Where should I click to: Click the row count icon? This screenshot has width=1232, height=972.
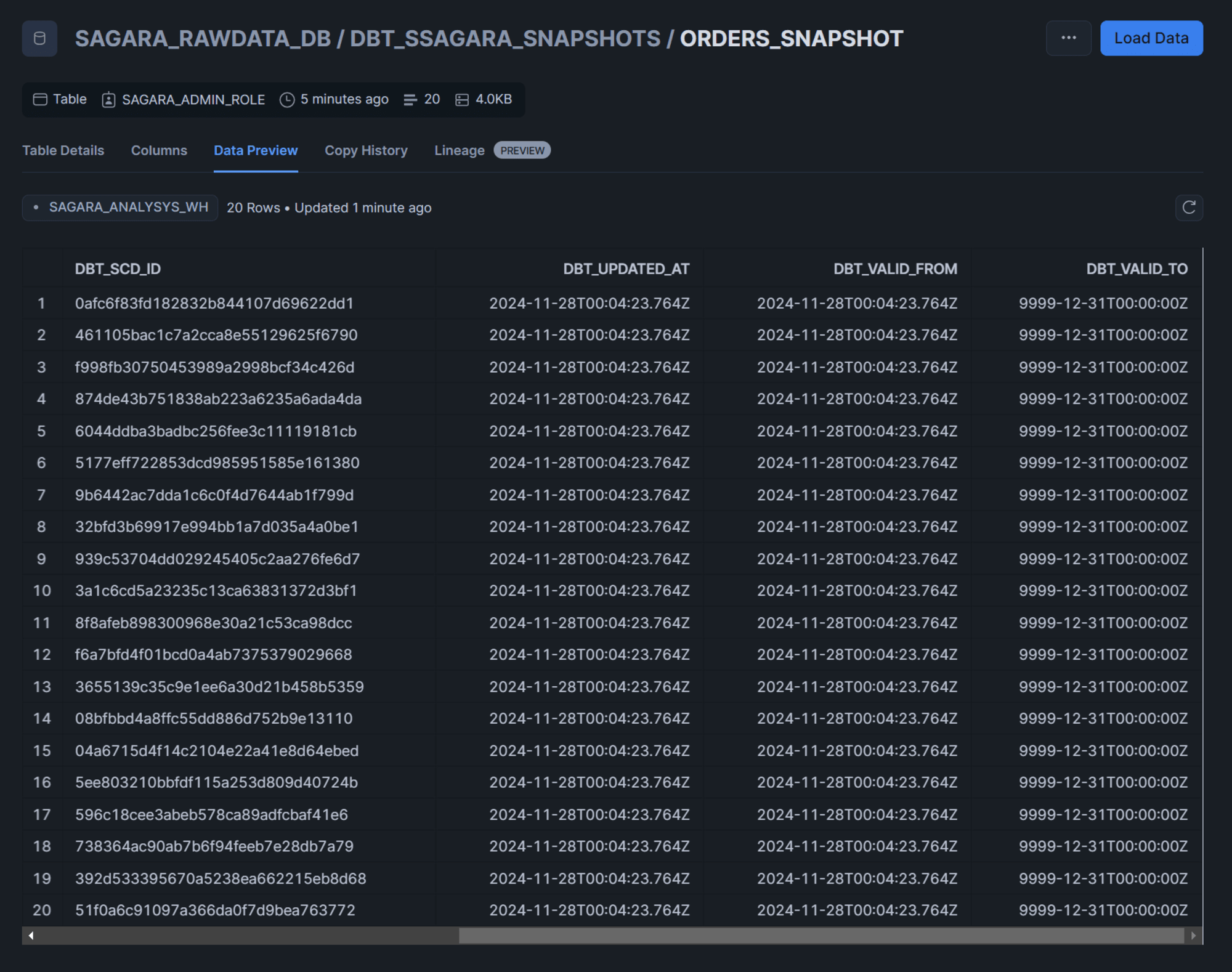tap(410, 99)
